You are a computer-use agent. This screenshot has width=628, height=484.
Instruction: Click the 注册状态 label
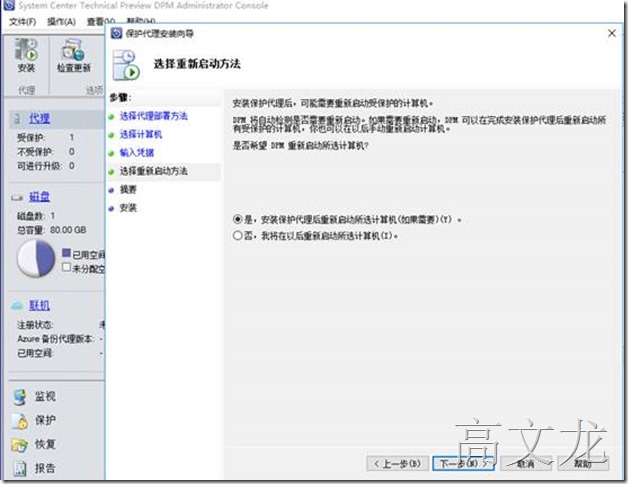(35, 325)
